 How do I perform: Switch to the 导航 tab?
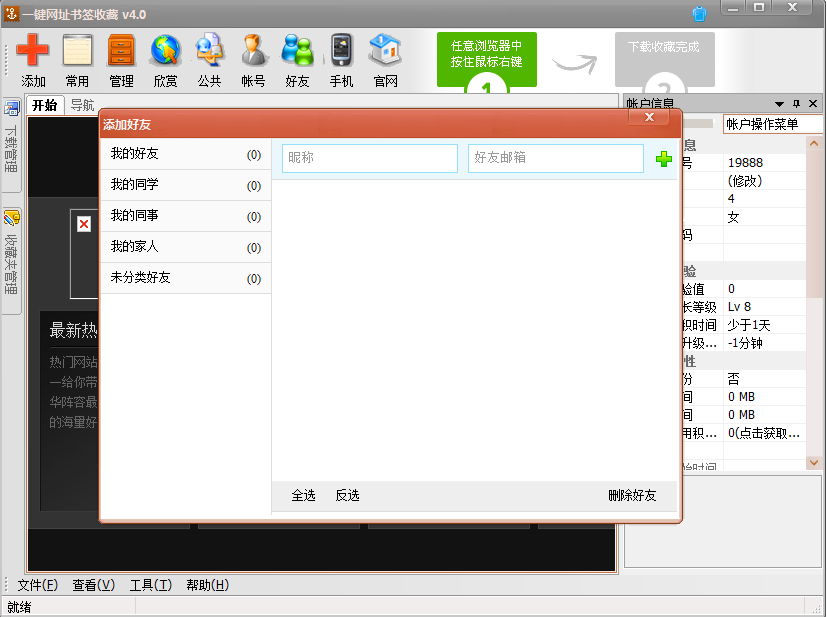(81, 105)
